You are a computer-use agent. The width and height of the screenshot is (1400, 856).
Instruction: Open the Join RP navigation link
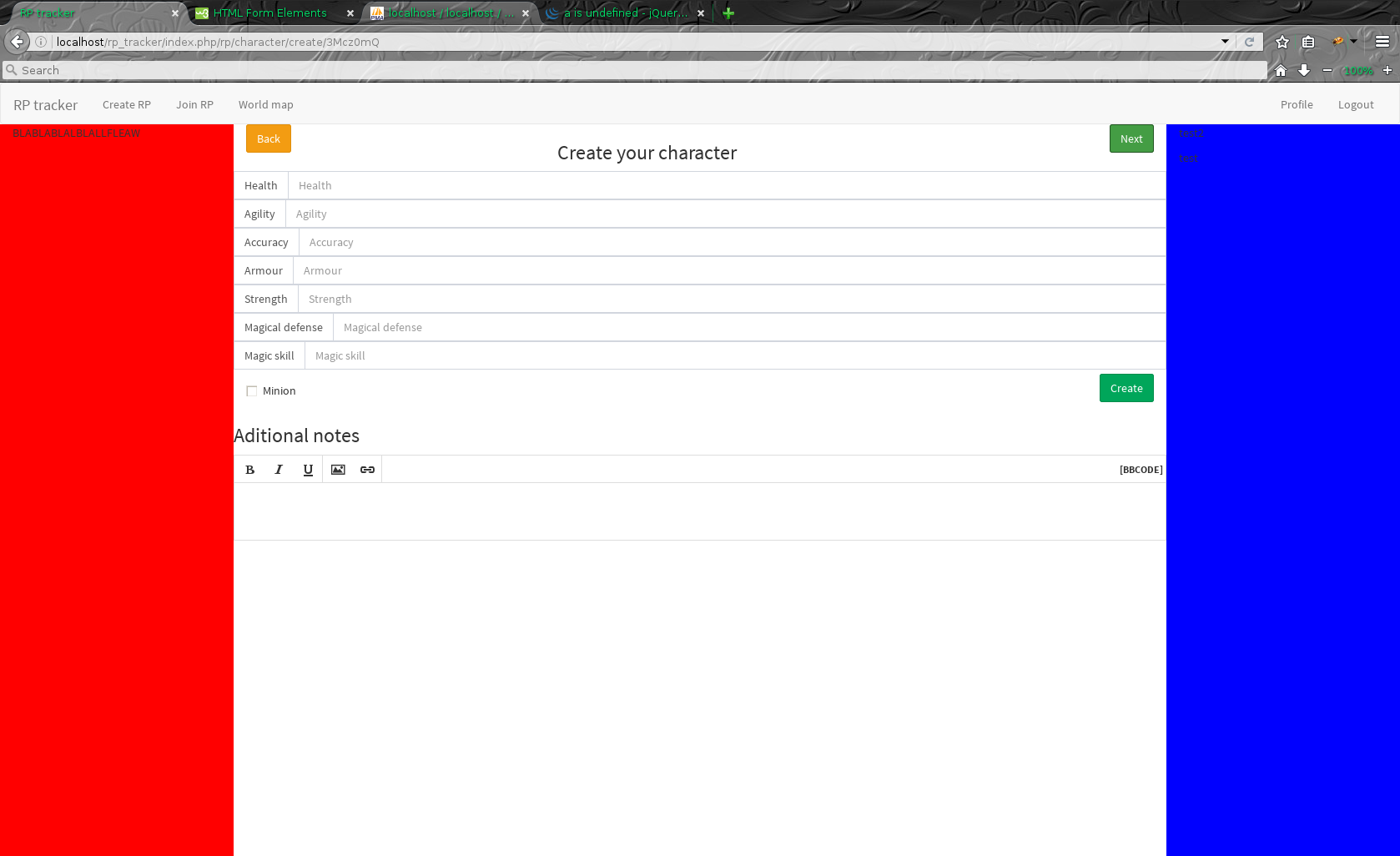[x=194, y=105]
